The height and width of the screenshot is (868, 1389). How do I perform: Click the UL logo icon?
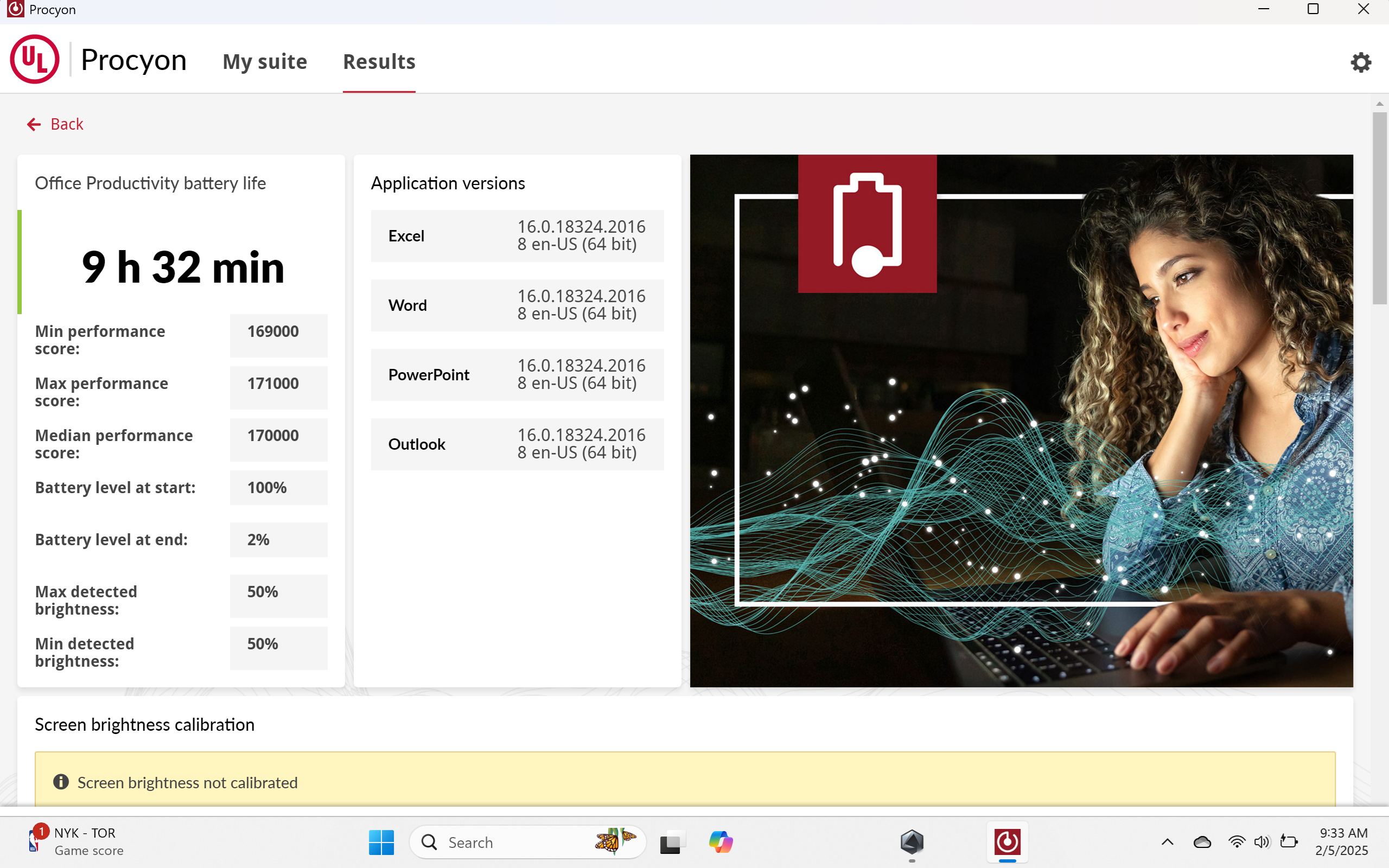tap(34, 59)
